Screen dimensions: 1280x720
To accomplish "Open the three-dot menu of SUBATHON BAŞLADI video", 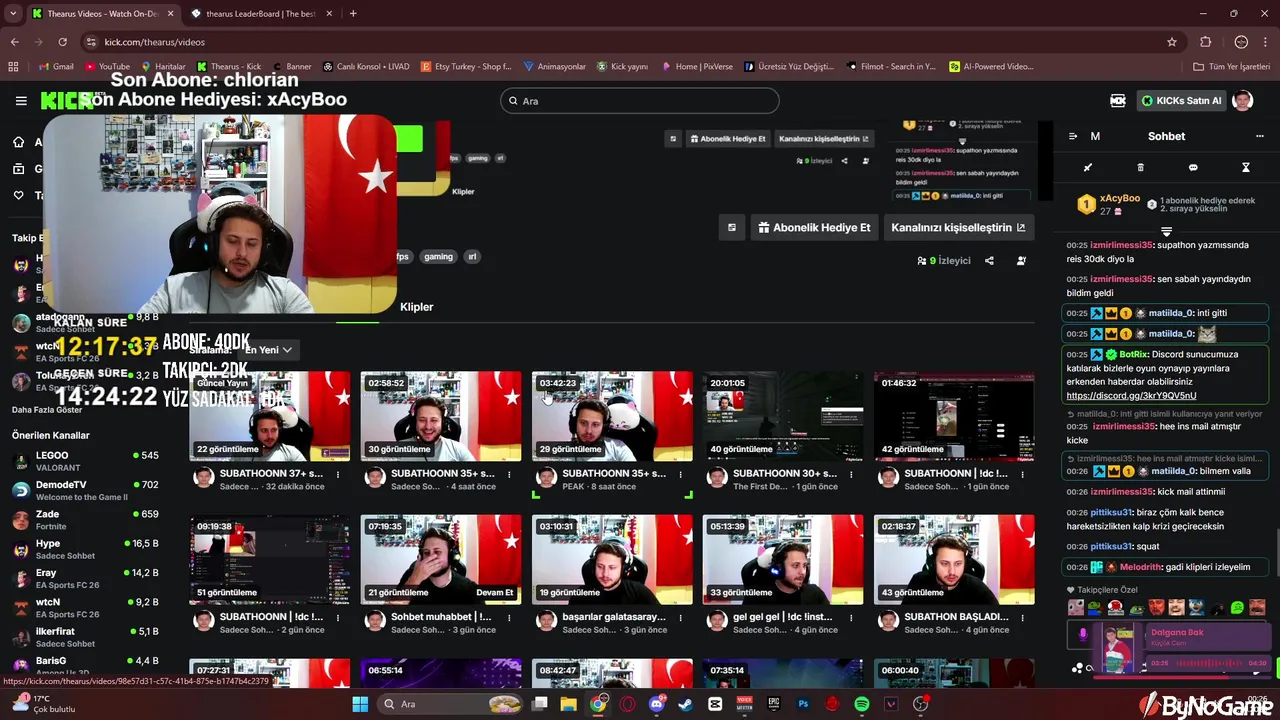I will pos(1024,618).
